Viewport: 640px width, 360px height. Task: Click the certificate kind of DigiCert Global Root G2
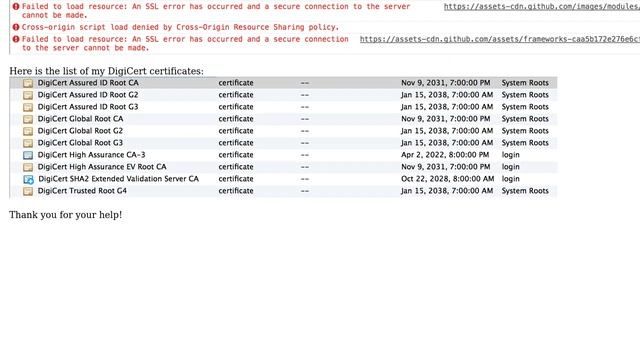236,131
